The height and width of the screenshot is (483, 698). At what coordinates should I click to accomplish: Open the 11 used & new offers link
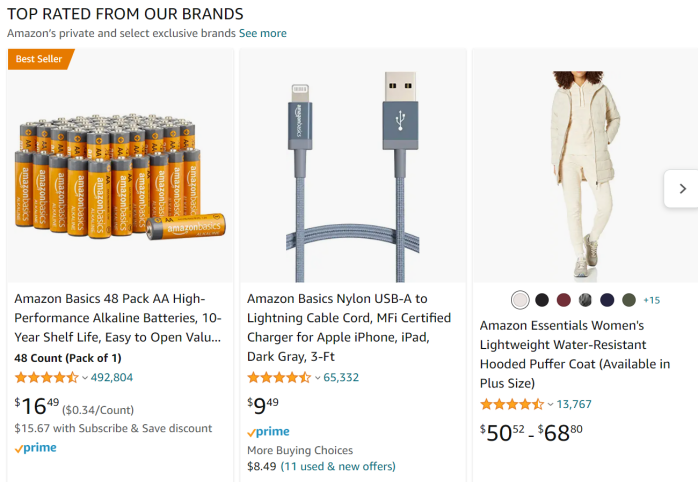pyautogui.click(x=338, y=466)
